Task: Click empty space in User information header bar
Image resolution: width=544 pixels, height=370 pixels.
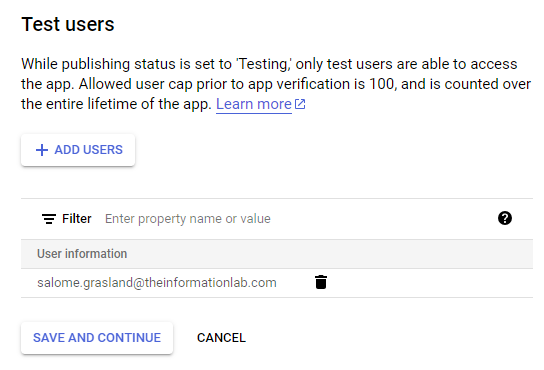Action: click(330, 254)
